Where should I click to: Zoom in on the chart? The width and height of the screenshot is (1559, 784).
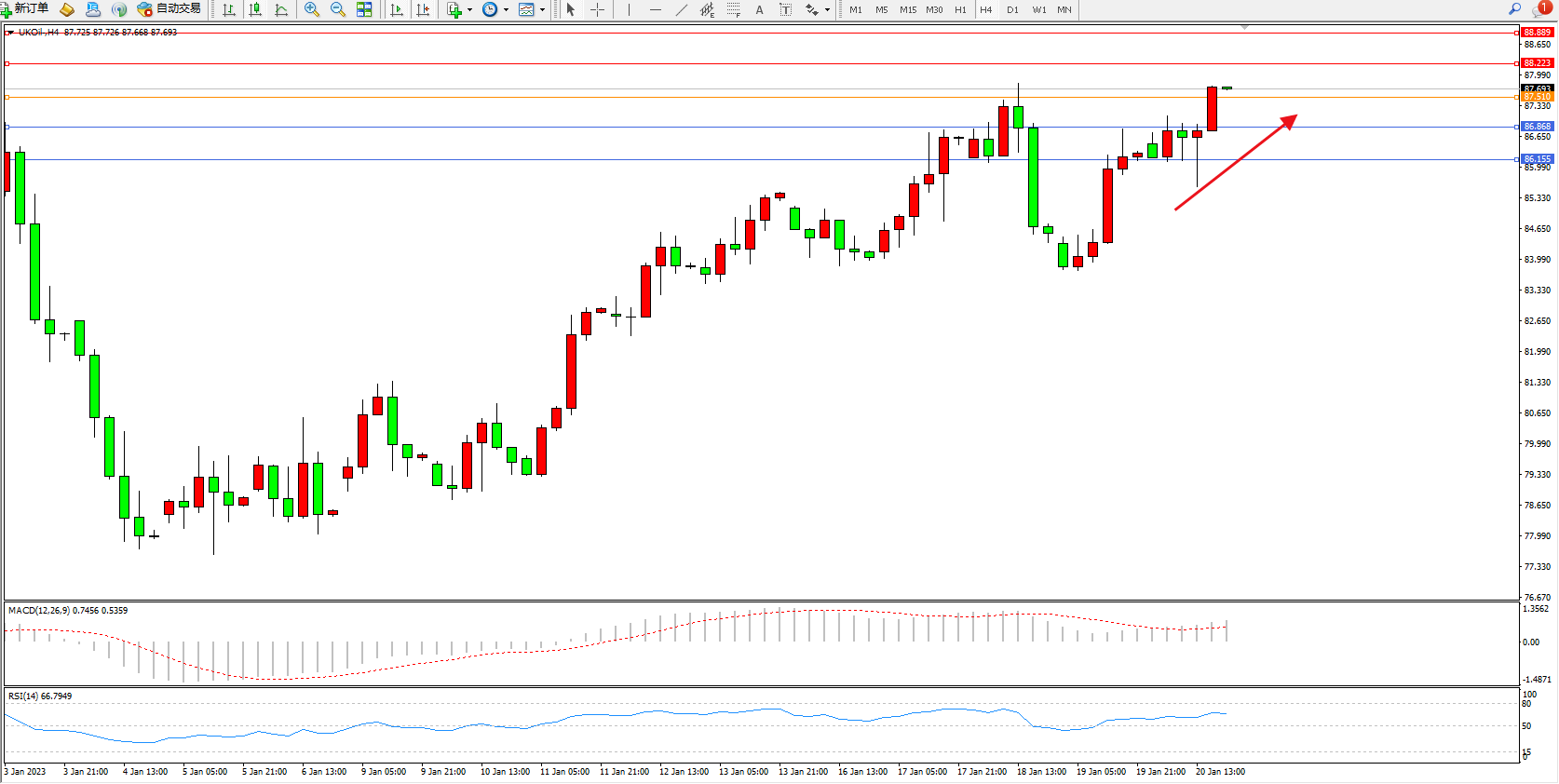312,9
